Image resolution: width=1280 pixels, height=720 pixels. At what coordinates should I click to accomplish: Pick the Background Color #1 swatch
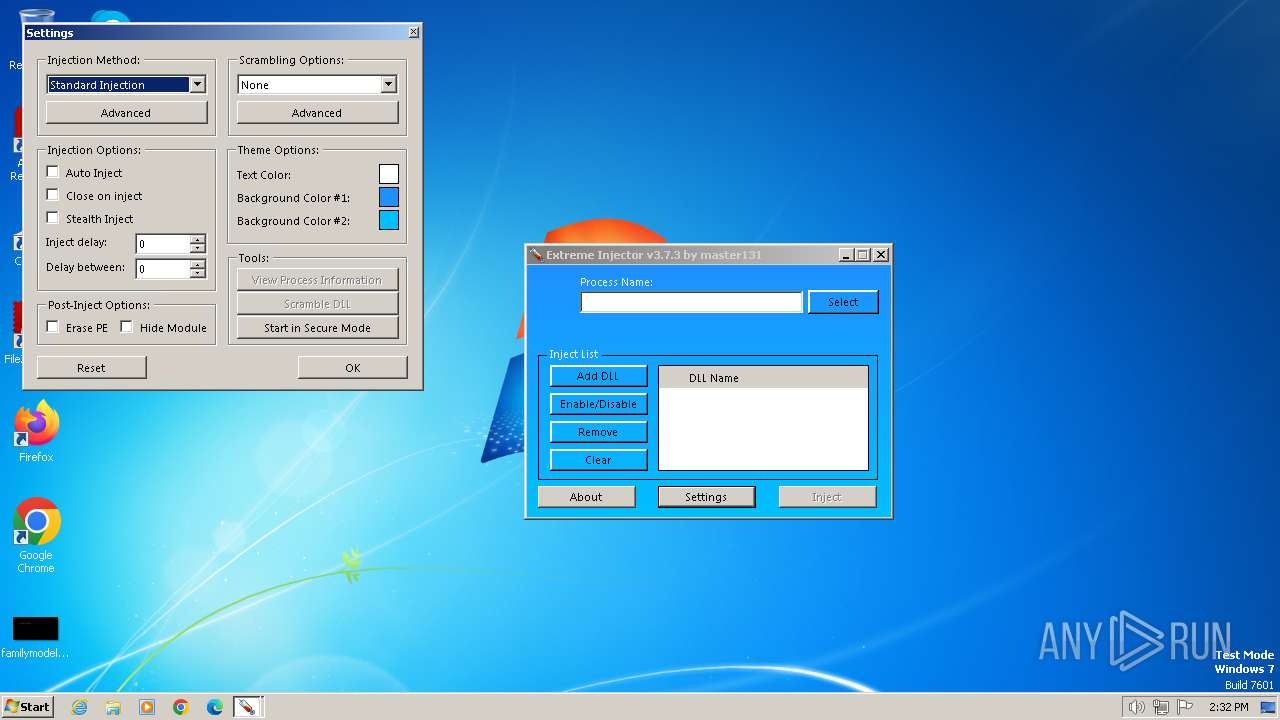tap(389, 197)
